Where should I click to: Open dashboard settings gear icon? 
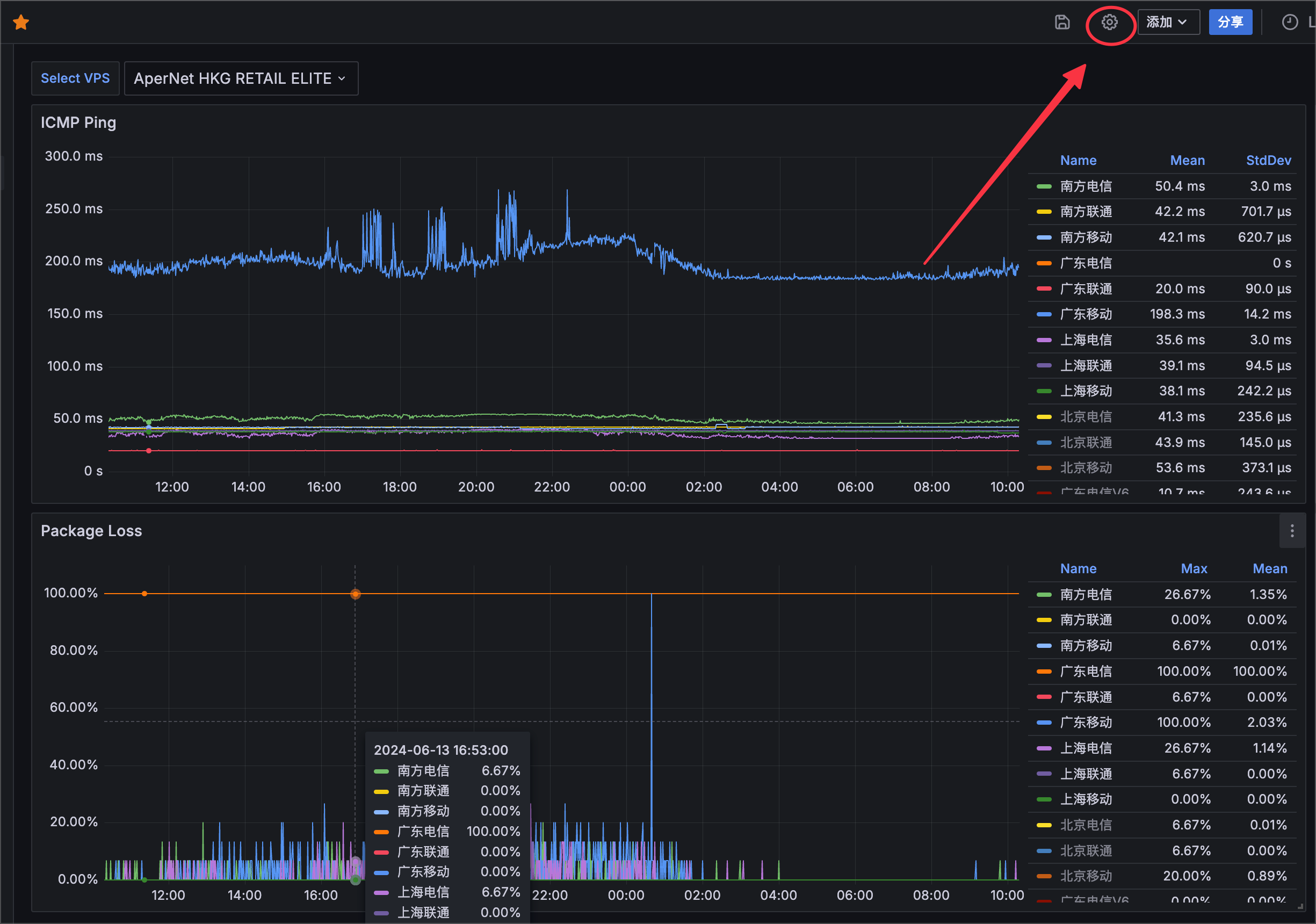[x=1110, y=23]
